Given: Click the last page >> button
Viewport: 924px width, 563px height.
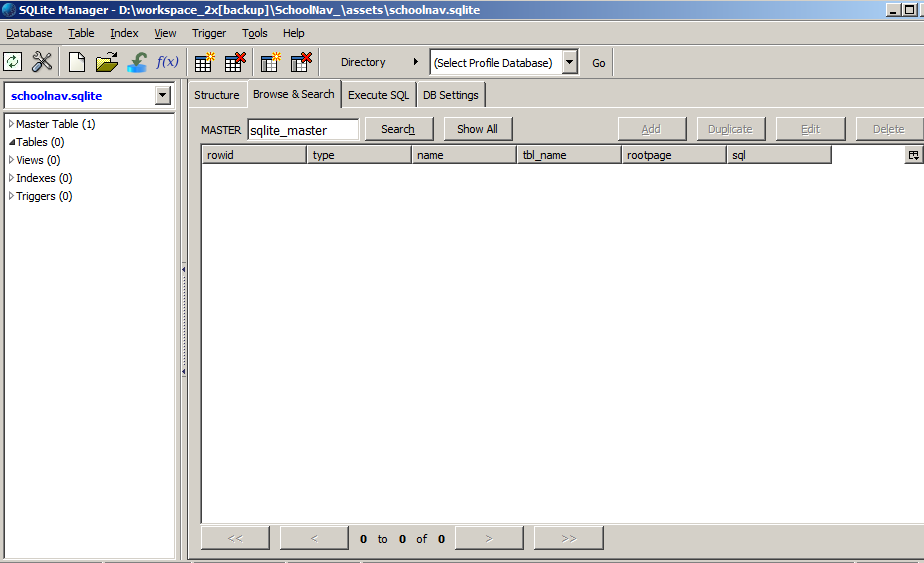Looking at the screenshot, I should tap(569, 538).
